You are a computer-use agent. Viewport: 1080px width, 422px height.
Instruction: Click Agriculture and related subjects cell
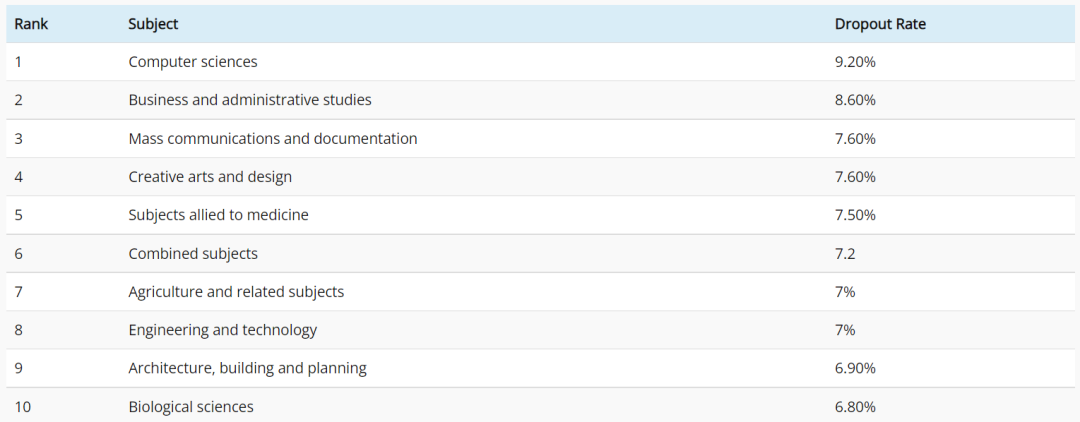pyautogui.click(x=236, y=292)
